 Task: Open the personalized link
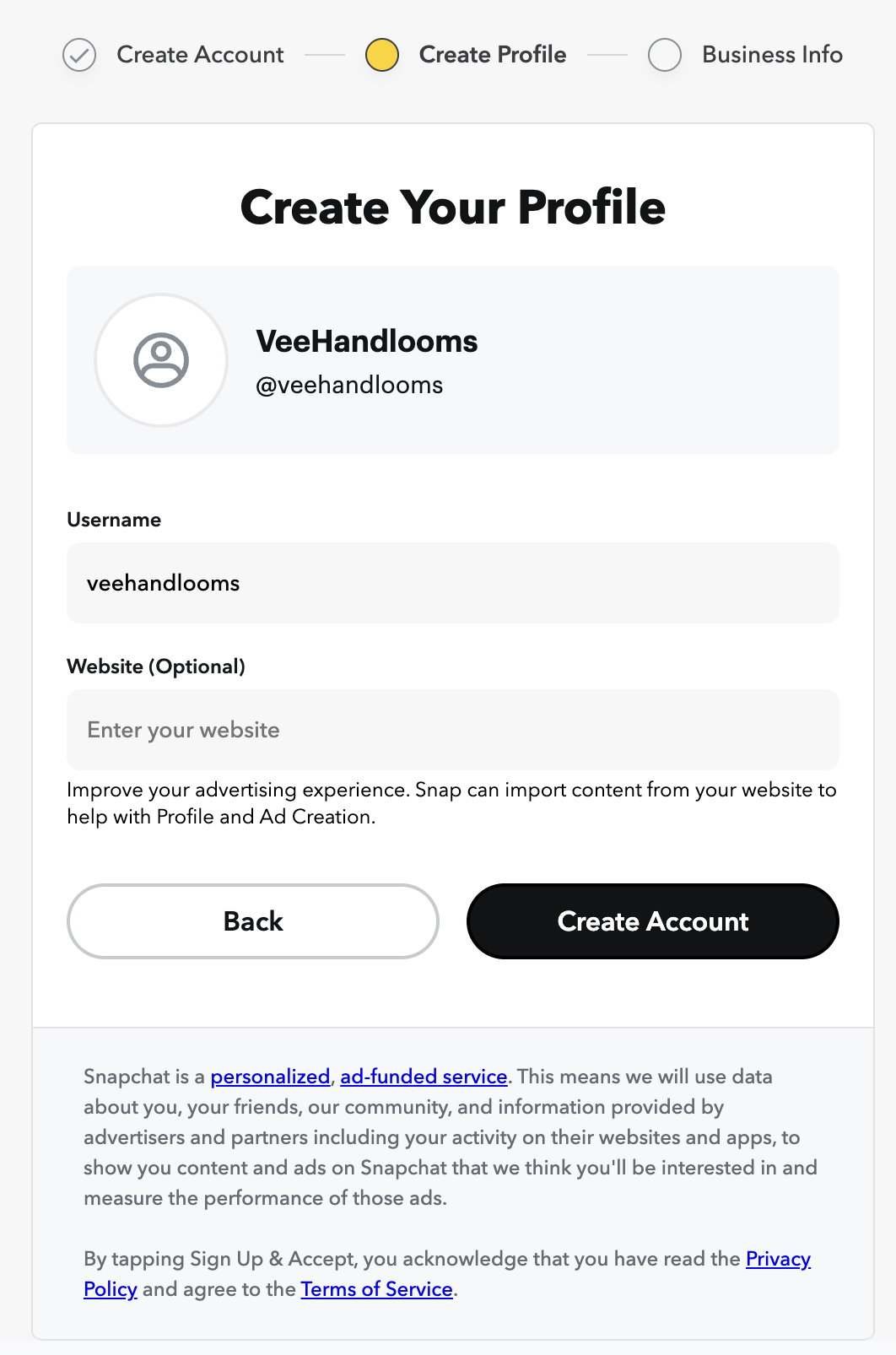tap(270, 1077)
